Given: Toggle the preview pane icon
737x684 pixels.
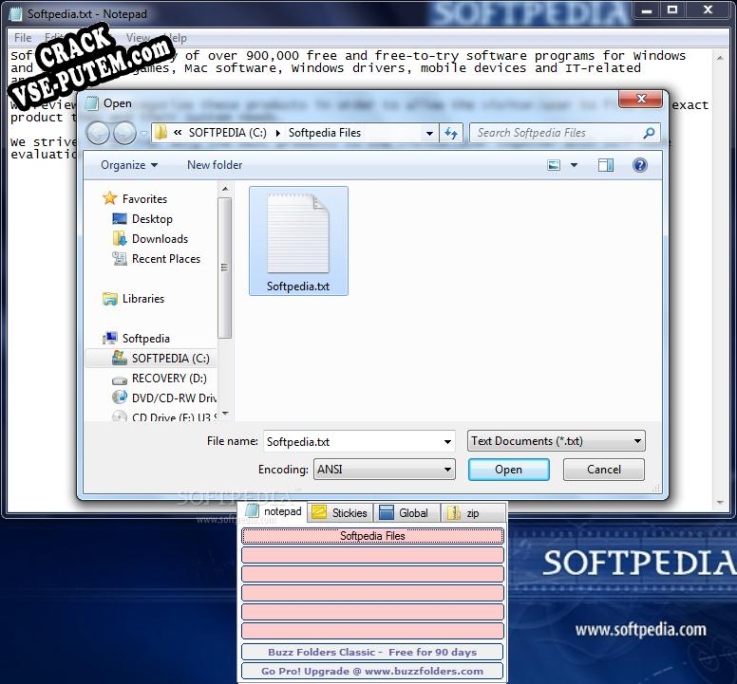Looking at the screenshot, I should 606,165.
